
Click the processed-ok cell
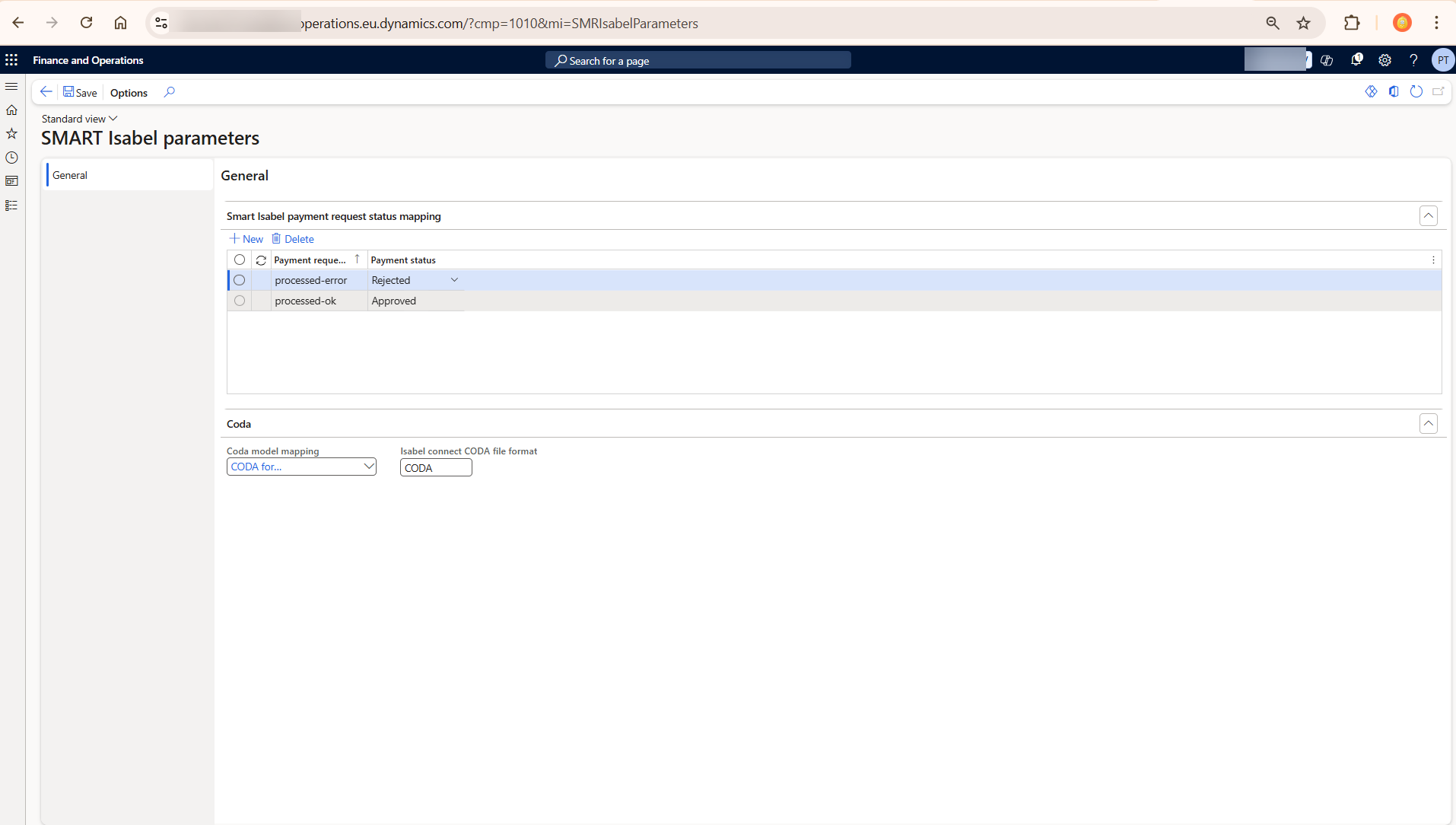click(319, 301)
